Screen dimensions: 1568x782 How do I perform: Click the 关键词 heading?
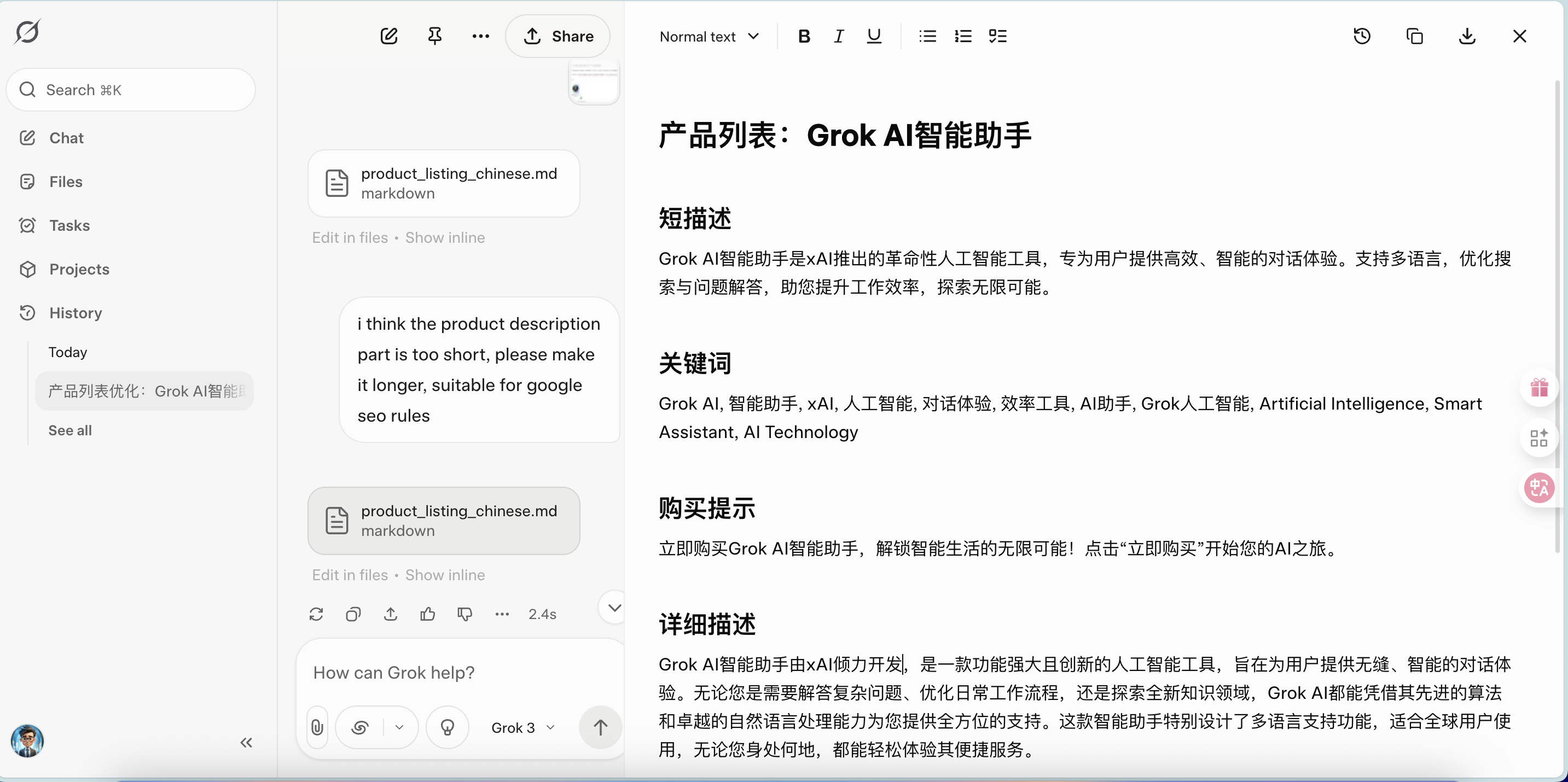click(695, 363)
